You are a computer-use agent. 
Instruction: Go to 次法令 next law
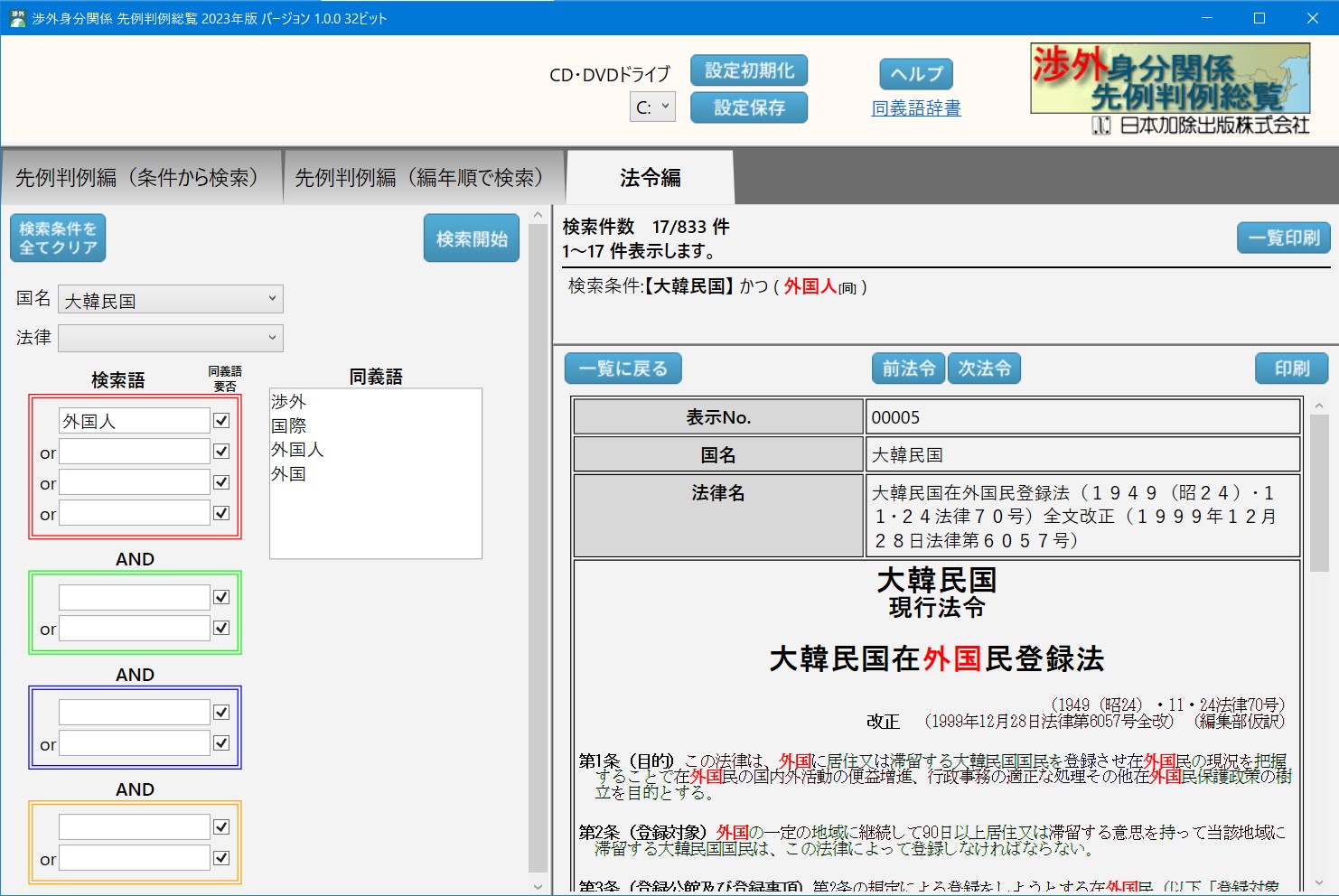[984, 369]
